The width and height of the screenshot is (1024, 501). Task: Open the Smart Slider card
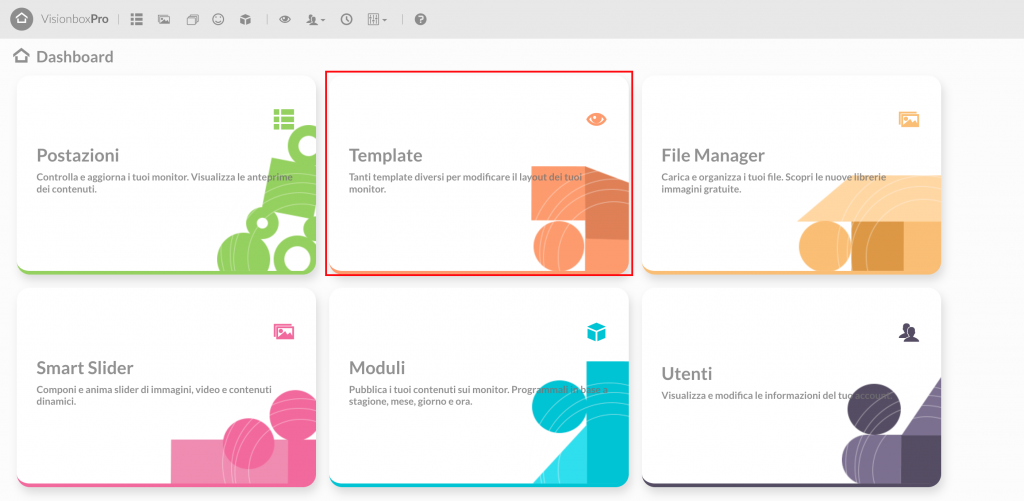click(x=166, y=386)
